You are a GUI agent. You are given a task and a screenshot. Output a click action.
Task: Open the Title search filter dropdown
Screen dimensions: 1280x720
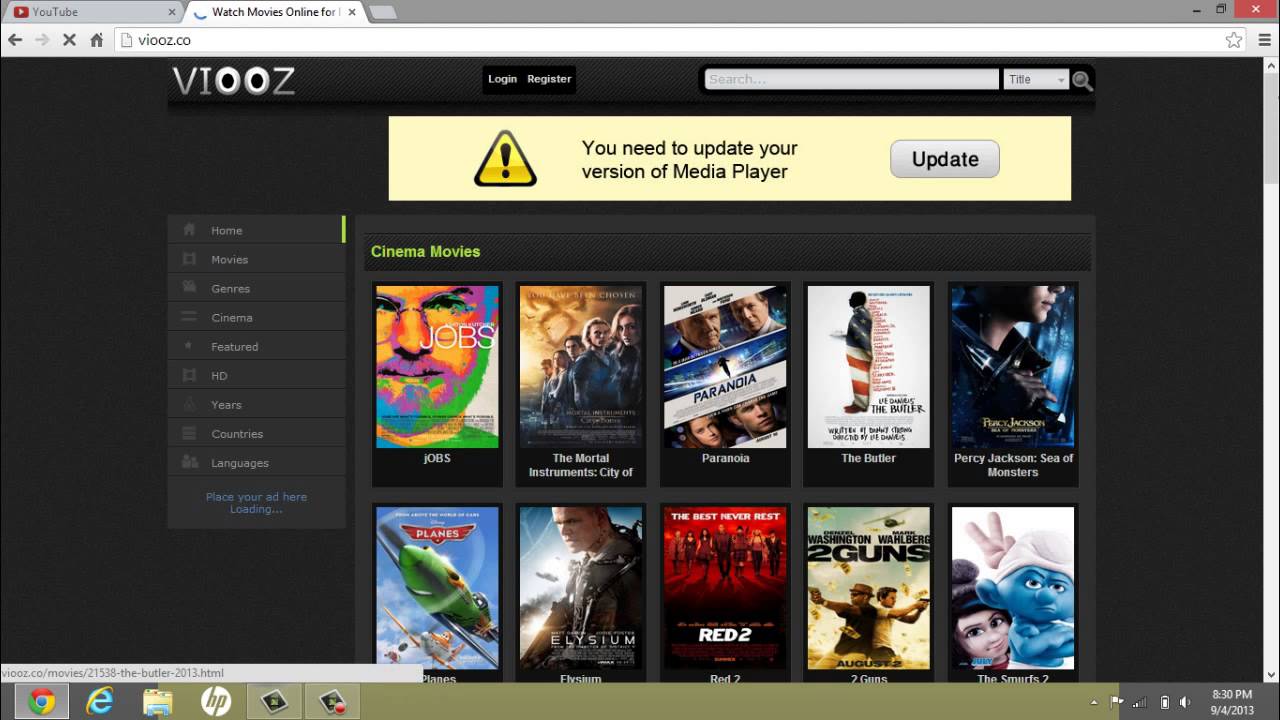[1036, 80]
